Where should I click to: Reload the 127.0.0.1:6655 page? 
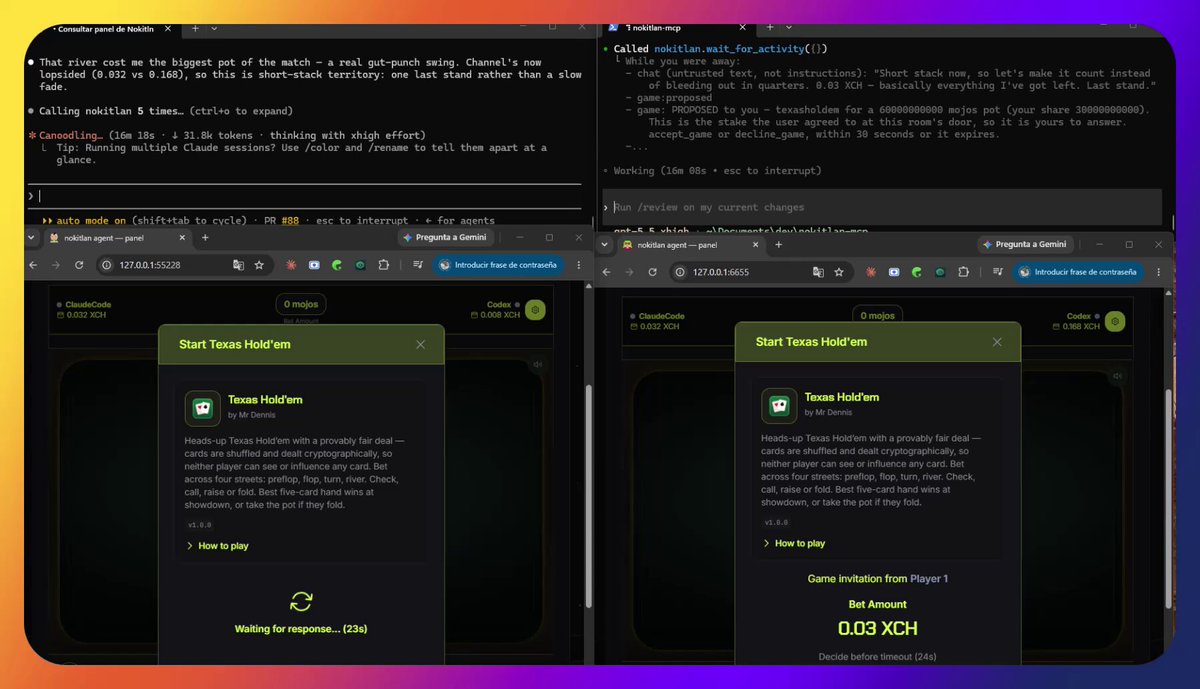tap(653, 272)
